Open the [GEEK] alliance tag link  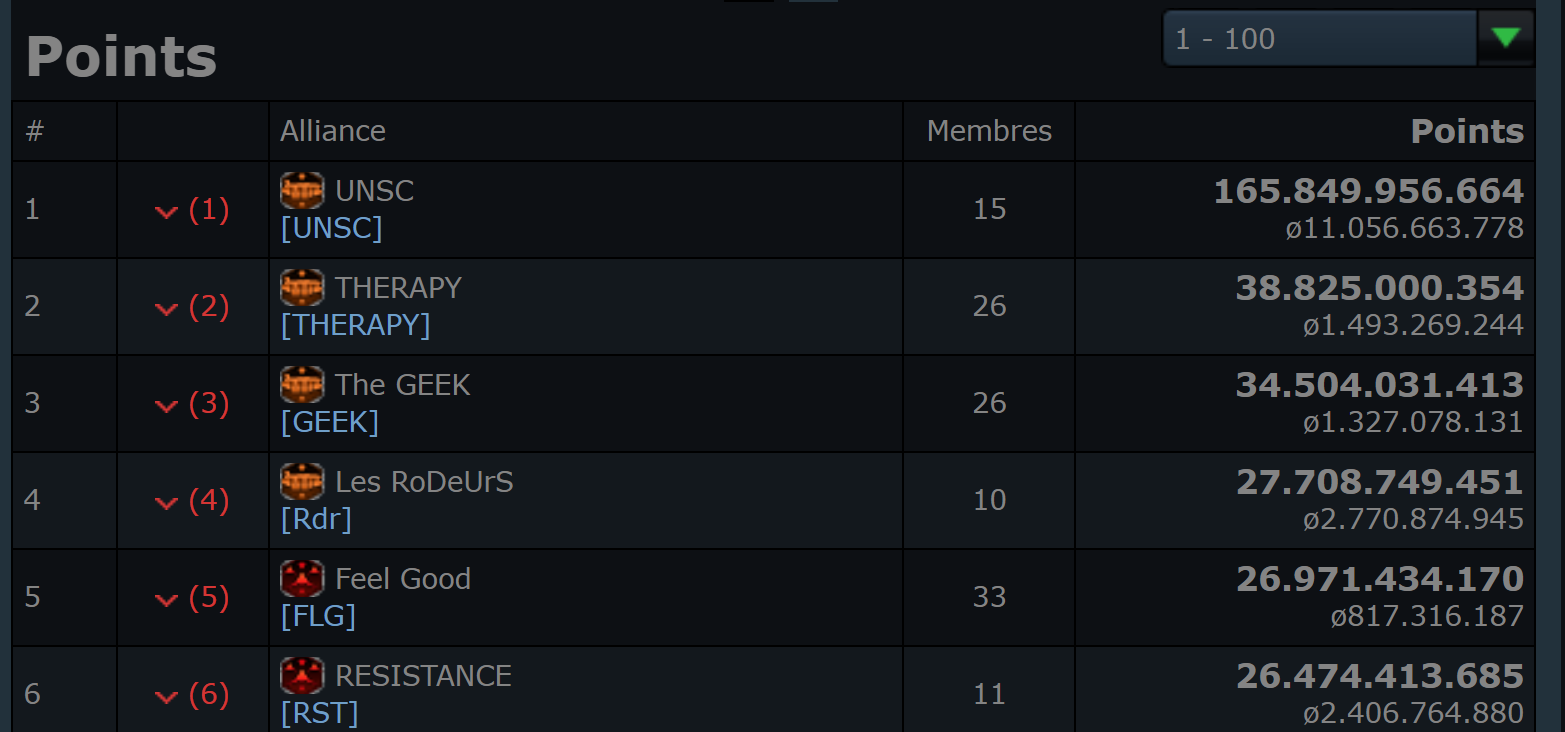(x=329, y=422)
